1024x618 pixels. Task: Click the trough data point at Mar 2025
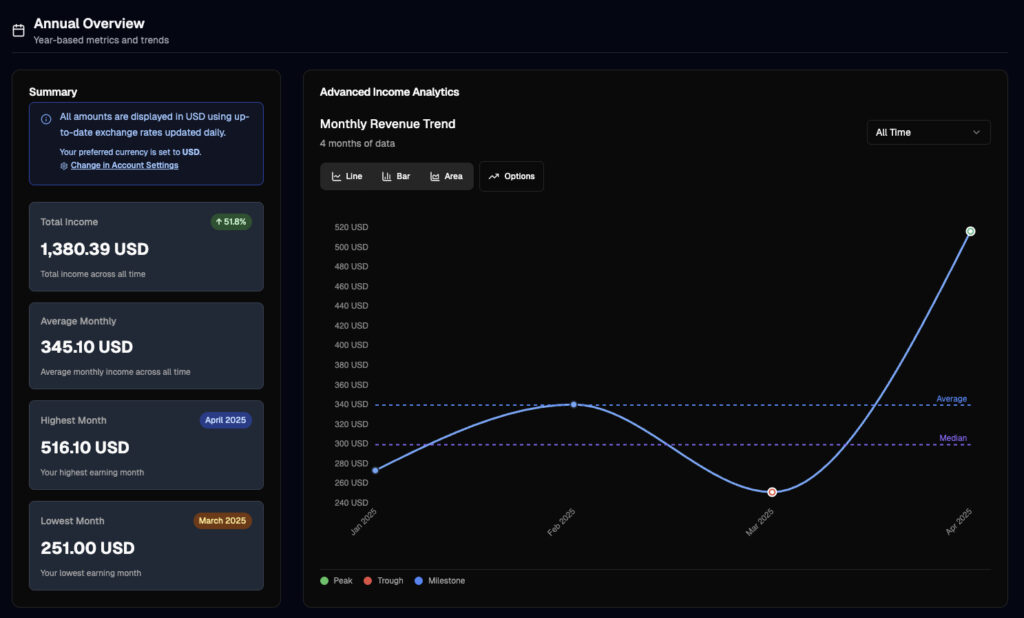coord(771,491)
